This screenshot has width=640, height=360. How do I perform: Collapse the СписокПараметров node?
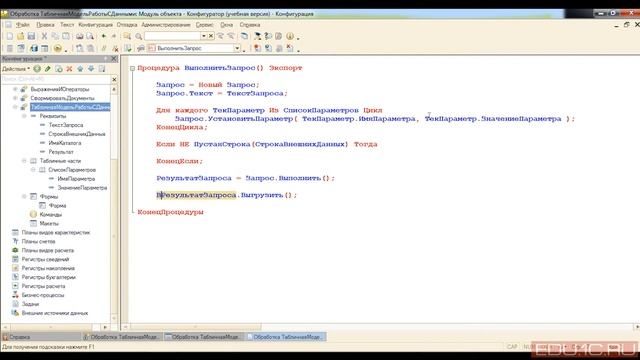tap(33, 170)
